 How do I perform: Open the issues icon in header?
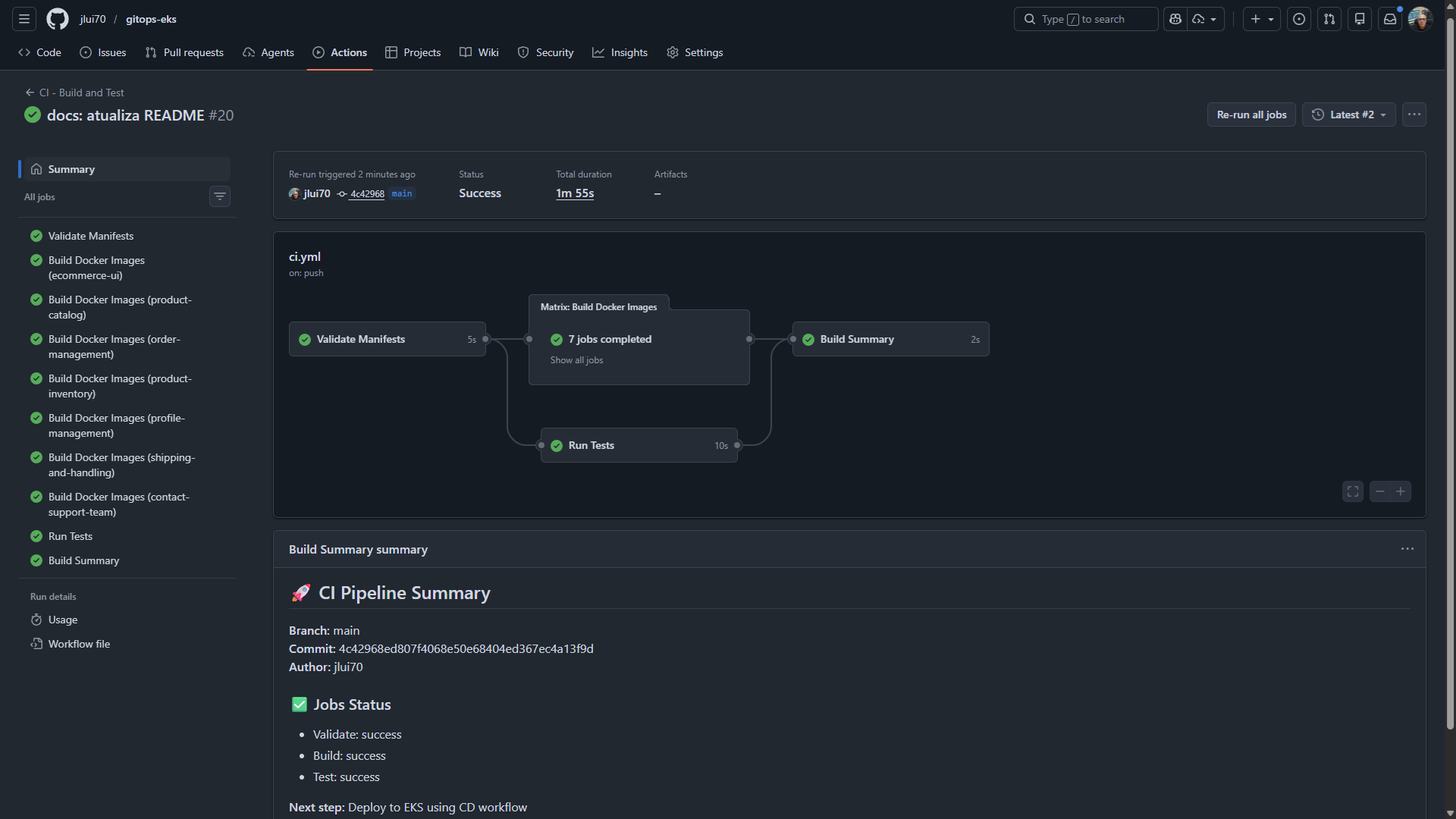click(x=1299, y=19)
